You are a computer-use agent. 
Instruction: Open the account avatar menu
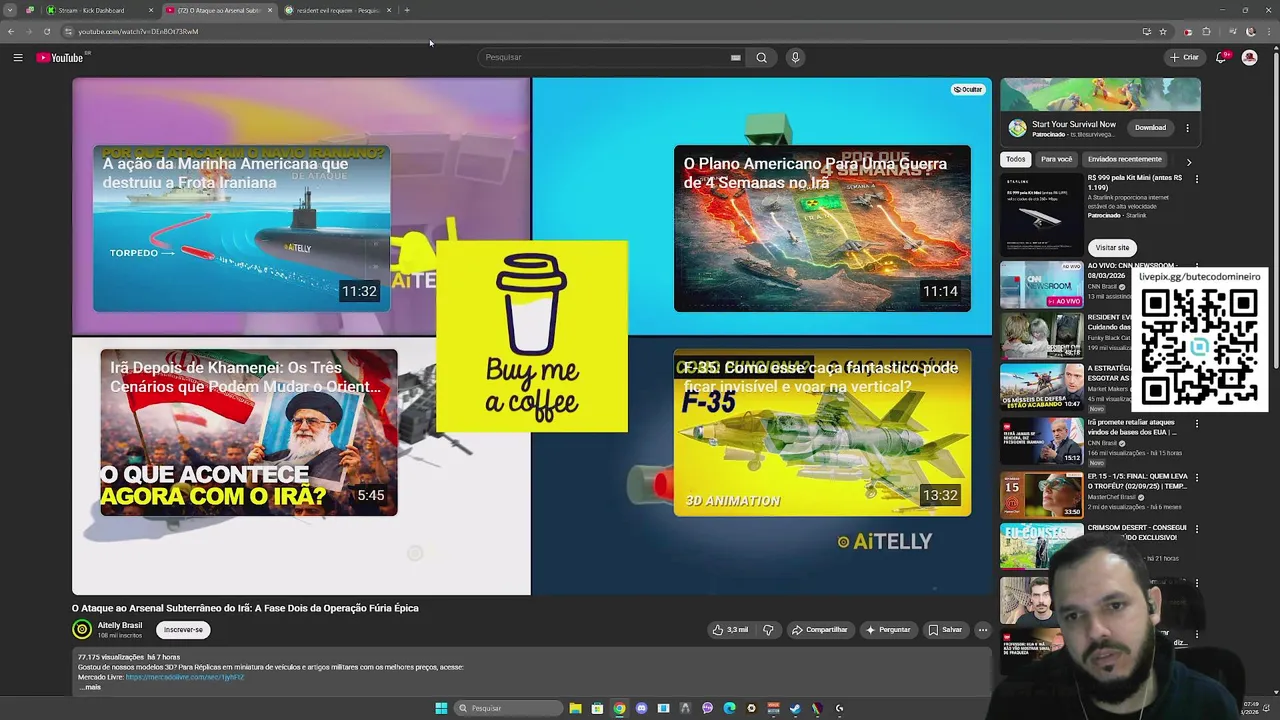[1249, 57]
